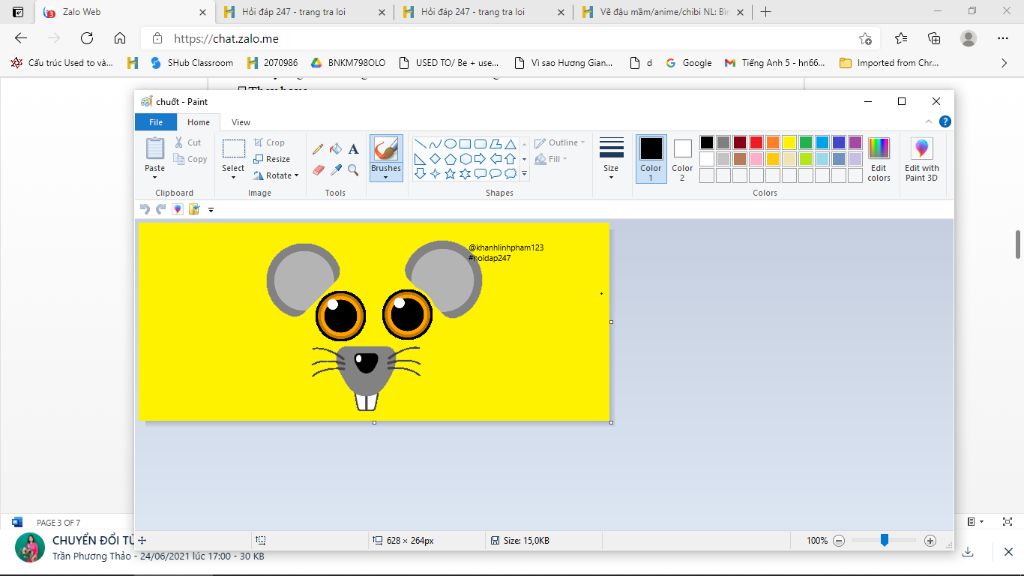
Task: Pick the Rectangle shape
Action: click(465, 144)
